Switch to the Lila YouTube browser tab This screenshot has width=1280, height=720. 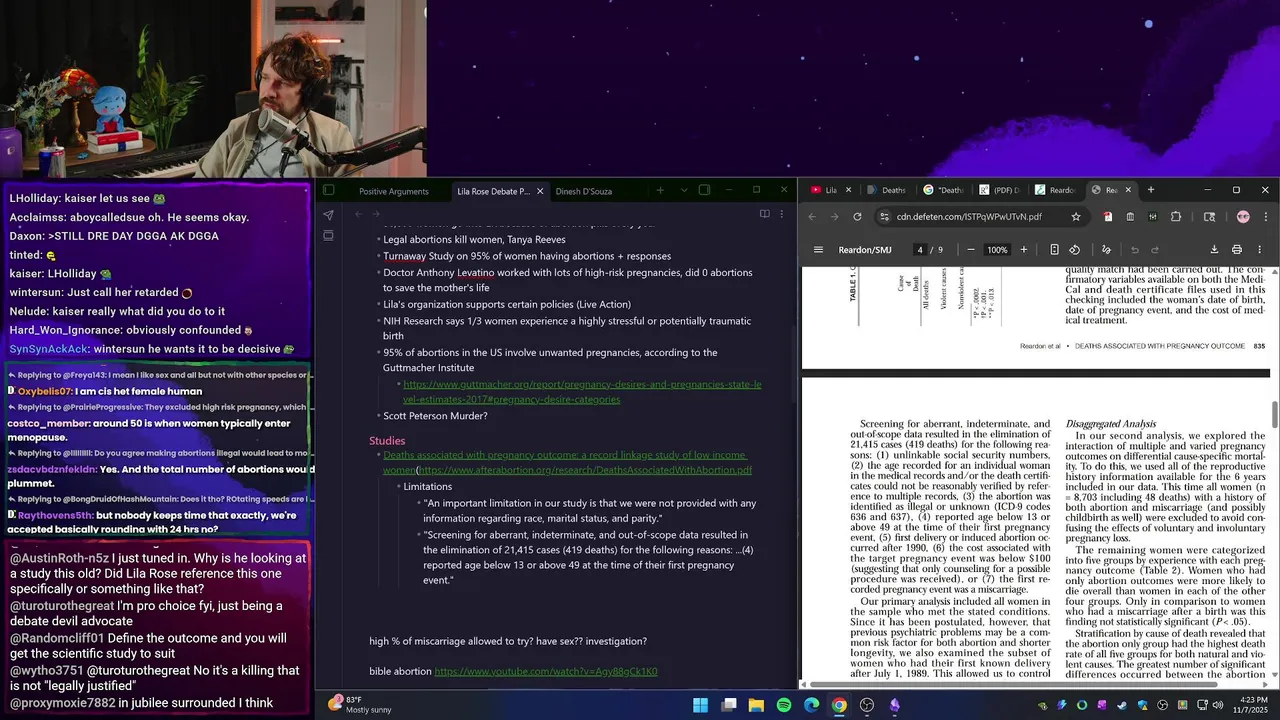click(829, 190)
